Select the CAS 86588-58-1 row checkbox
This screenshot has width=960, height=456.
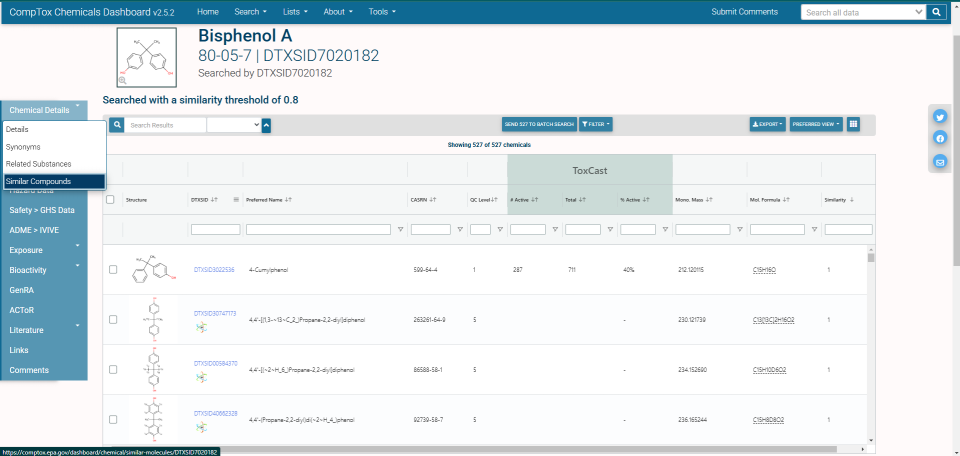[113, 370]
